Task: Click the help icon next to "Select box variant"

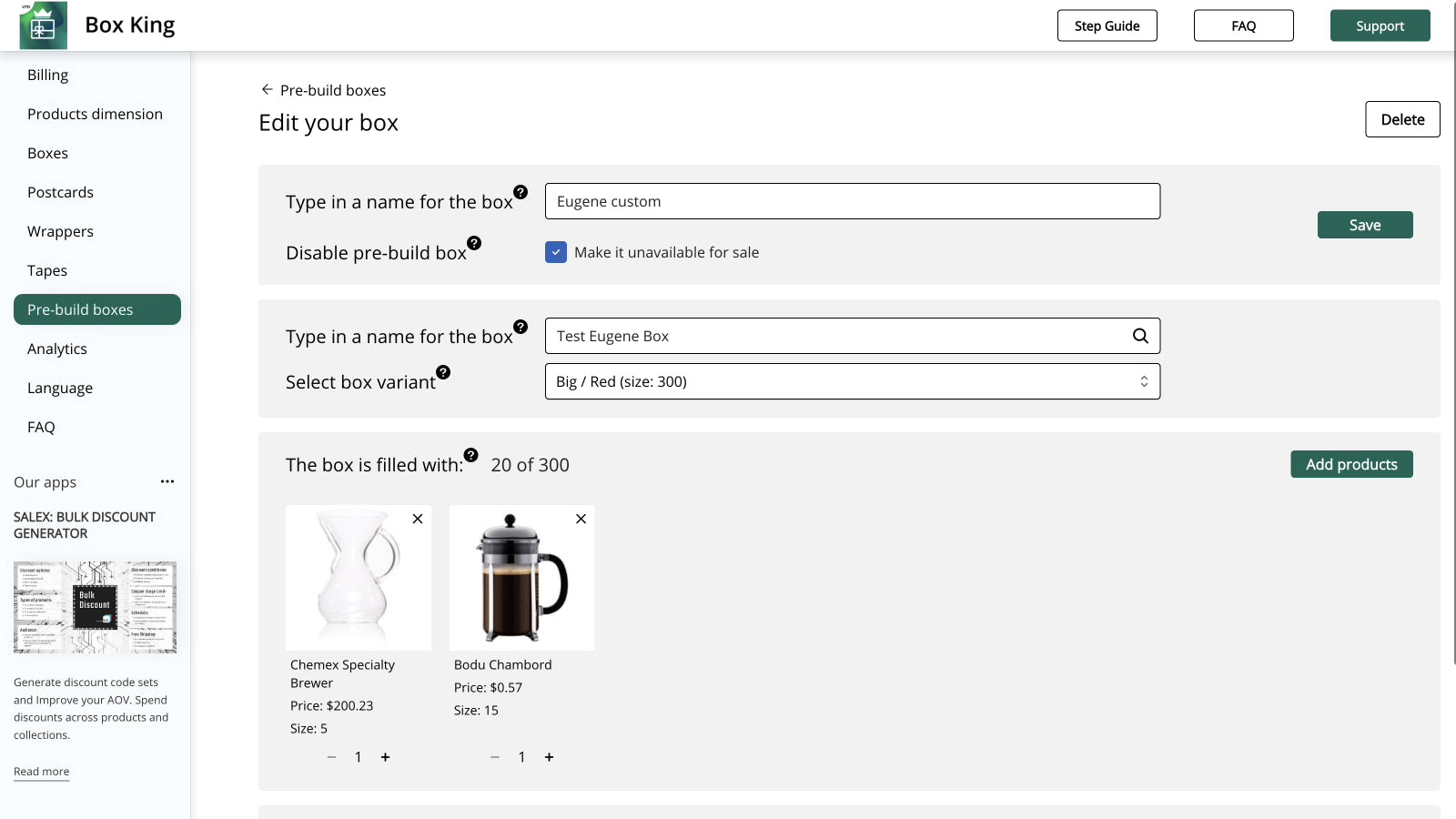Action: pyautogui.click(x=443, y=372)
